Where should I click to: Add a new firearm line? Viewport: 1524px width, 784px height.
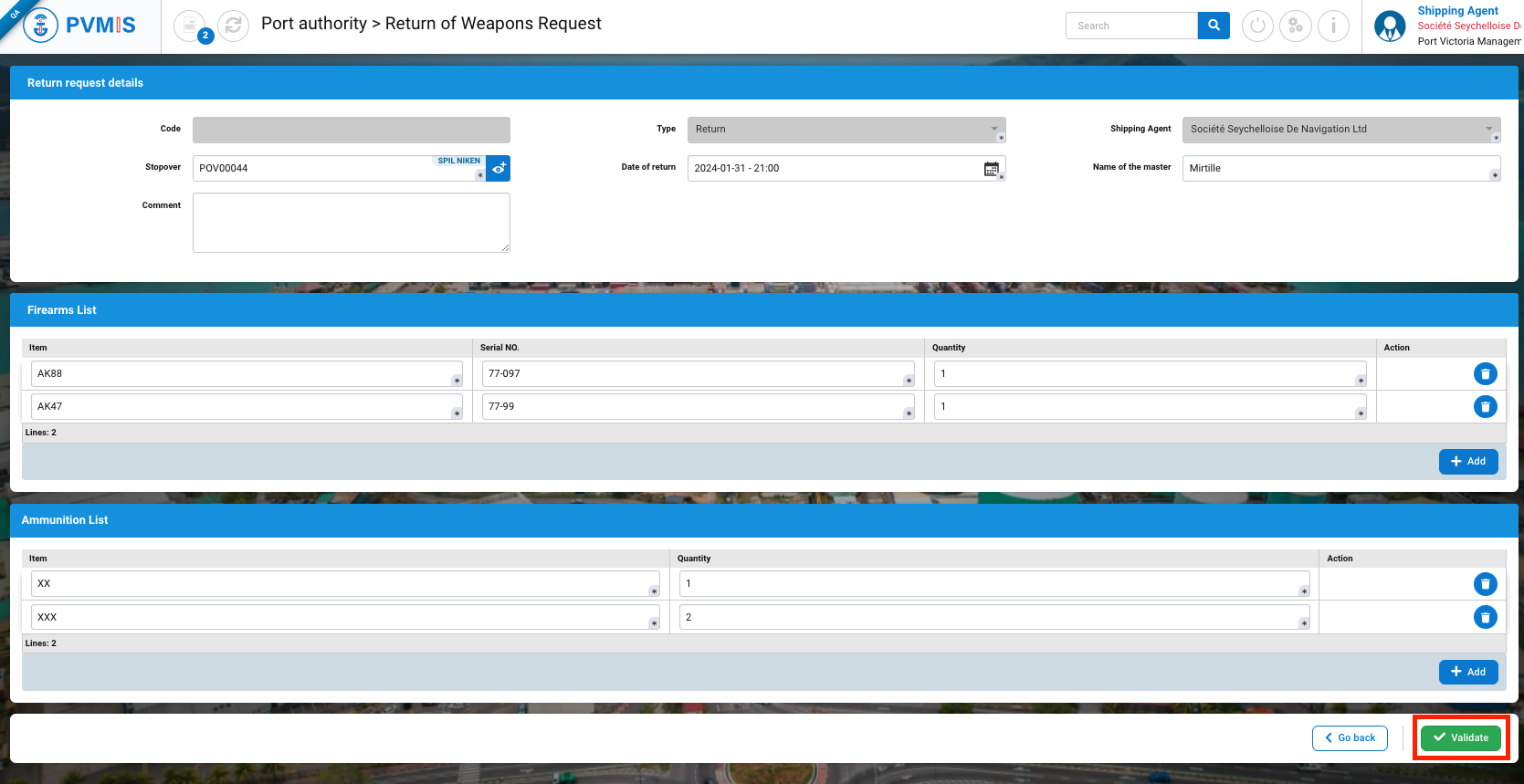click(x=1467, y=461)
